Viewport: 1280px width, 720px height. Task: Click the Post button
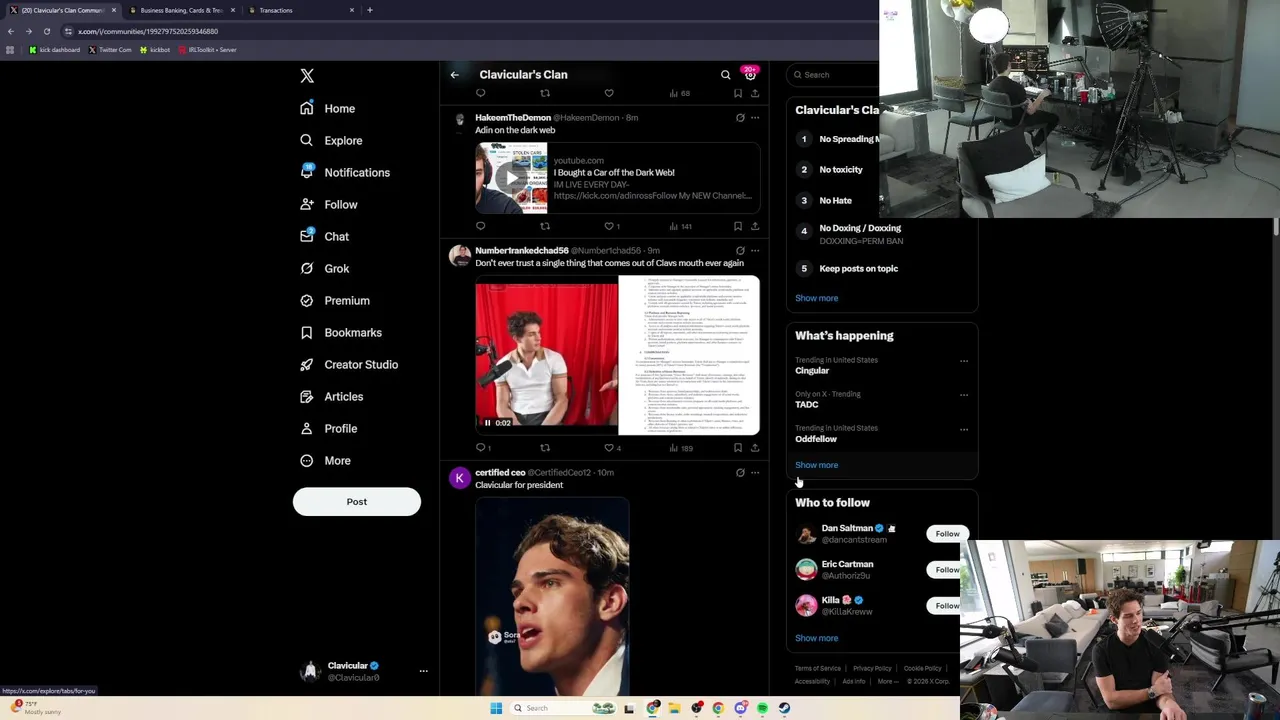tap(357, 502)
